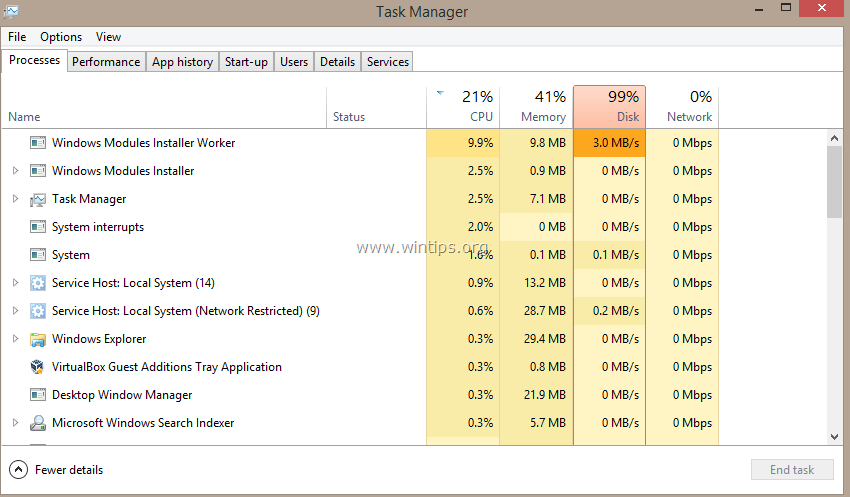Viewport: 850px width, 497px height.
Task: Collapse view with Fewer details arrow icon
Action: (18, 470)
